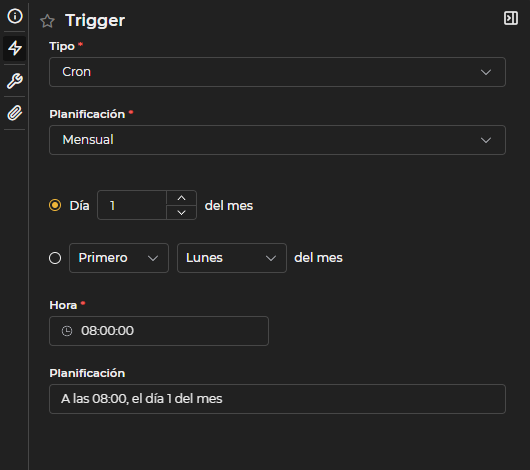
Task: Click the Hora field label
Action: click(x=63, y=305)
